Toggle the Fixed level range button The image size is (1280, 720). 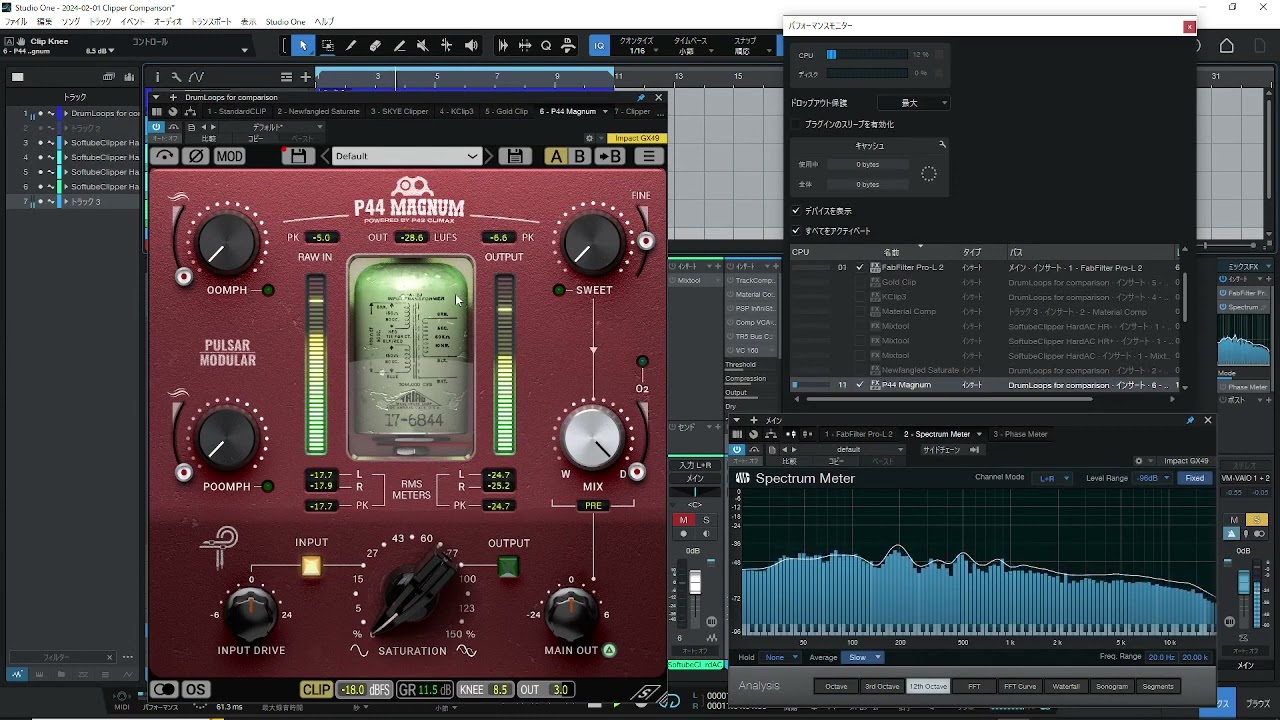pos(1195,478)
